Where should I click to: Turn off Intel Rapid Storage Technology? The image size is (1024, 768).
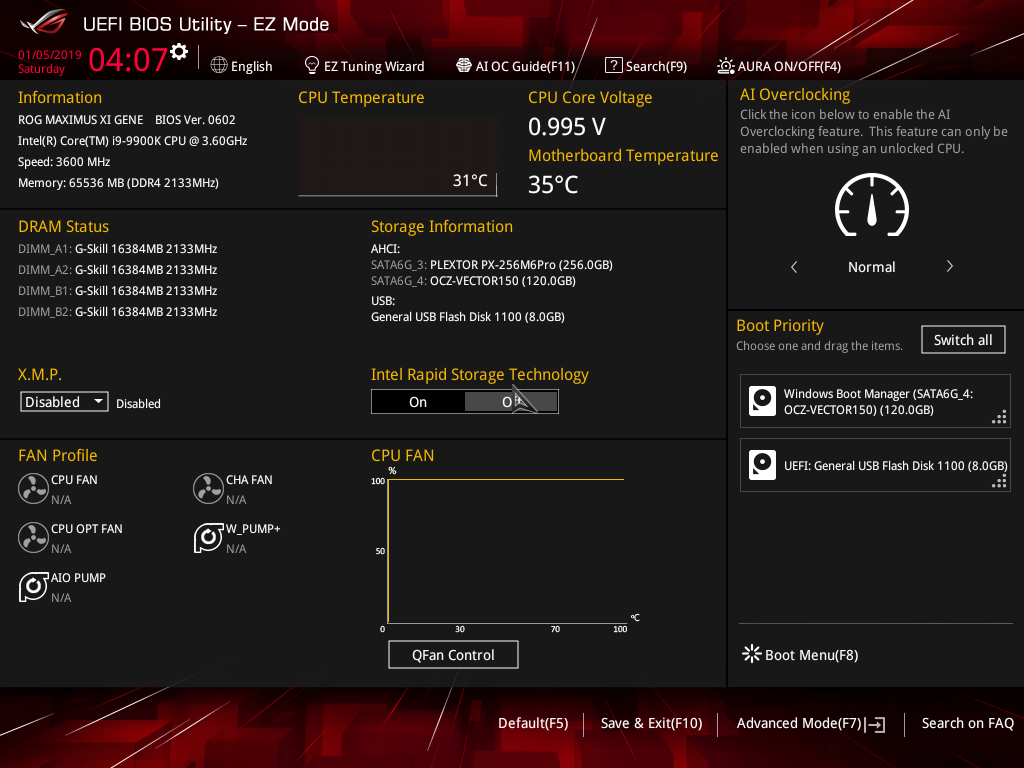511,401
